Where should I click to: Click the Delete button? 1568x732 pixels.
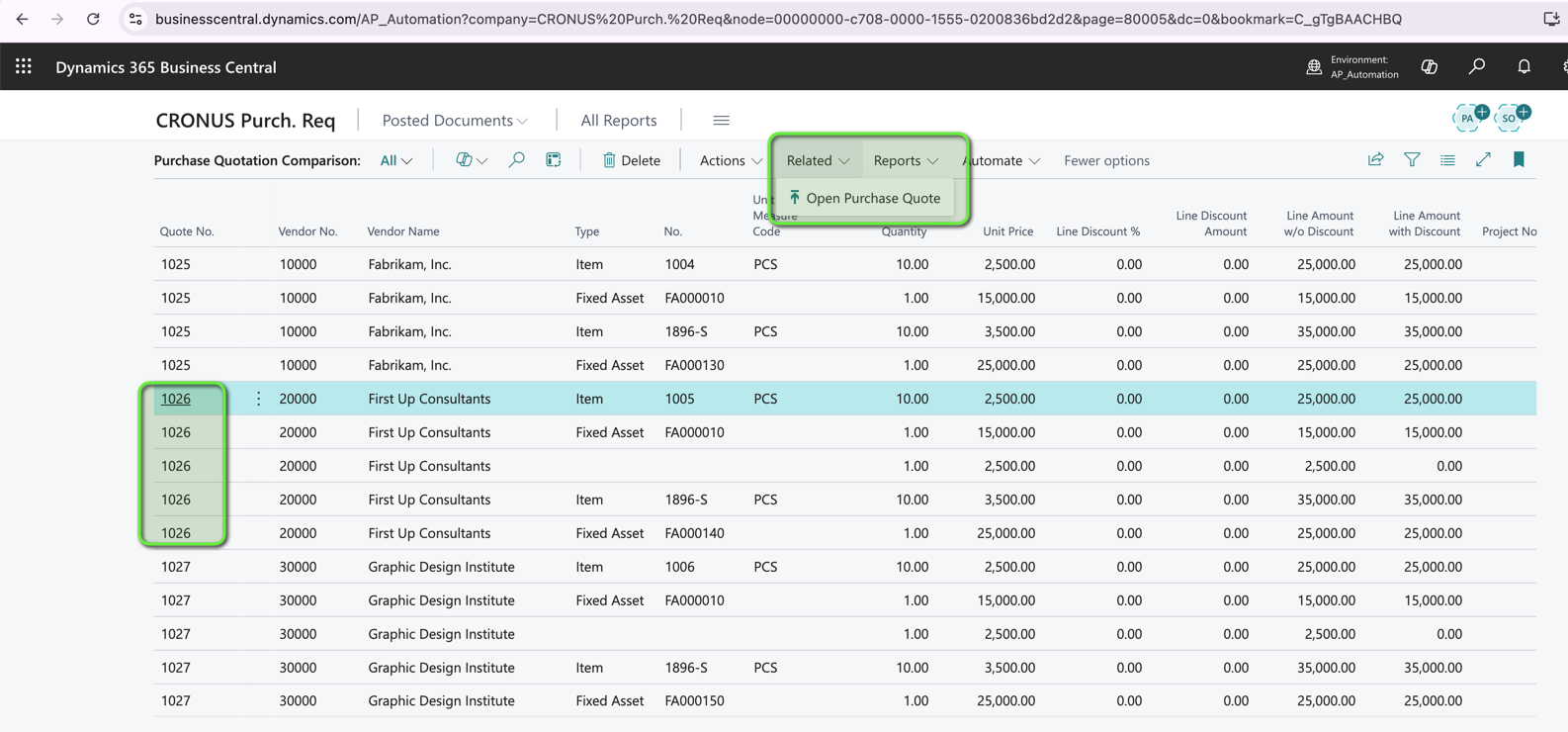click(631, 160)
